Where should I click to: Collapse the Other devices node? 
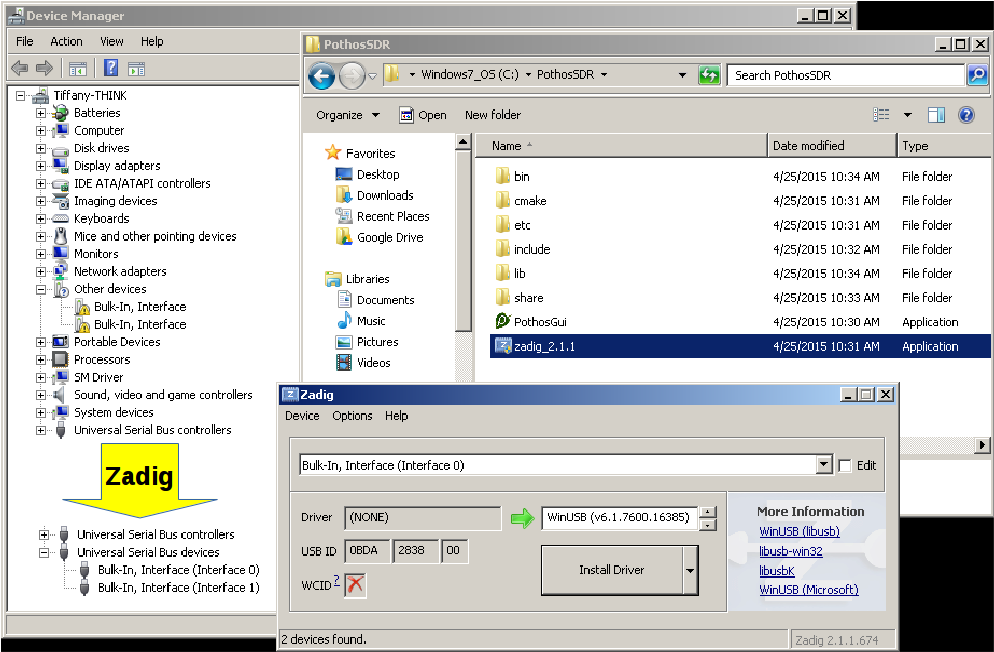(41, 289)
